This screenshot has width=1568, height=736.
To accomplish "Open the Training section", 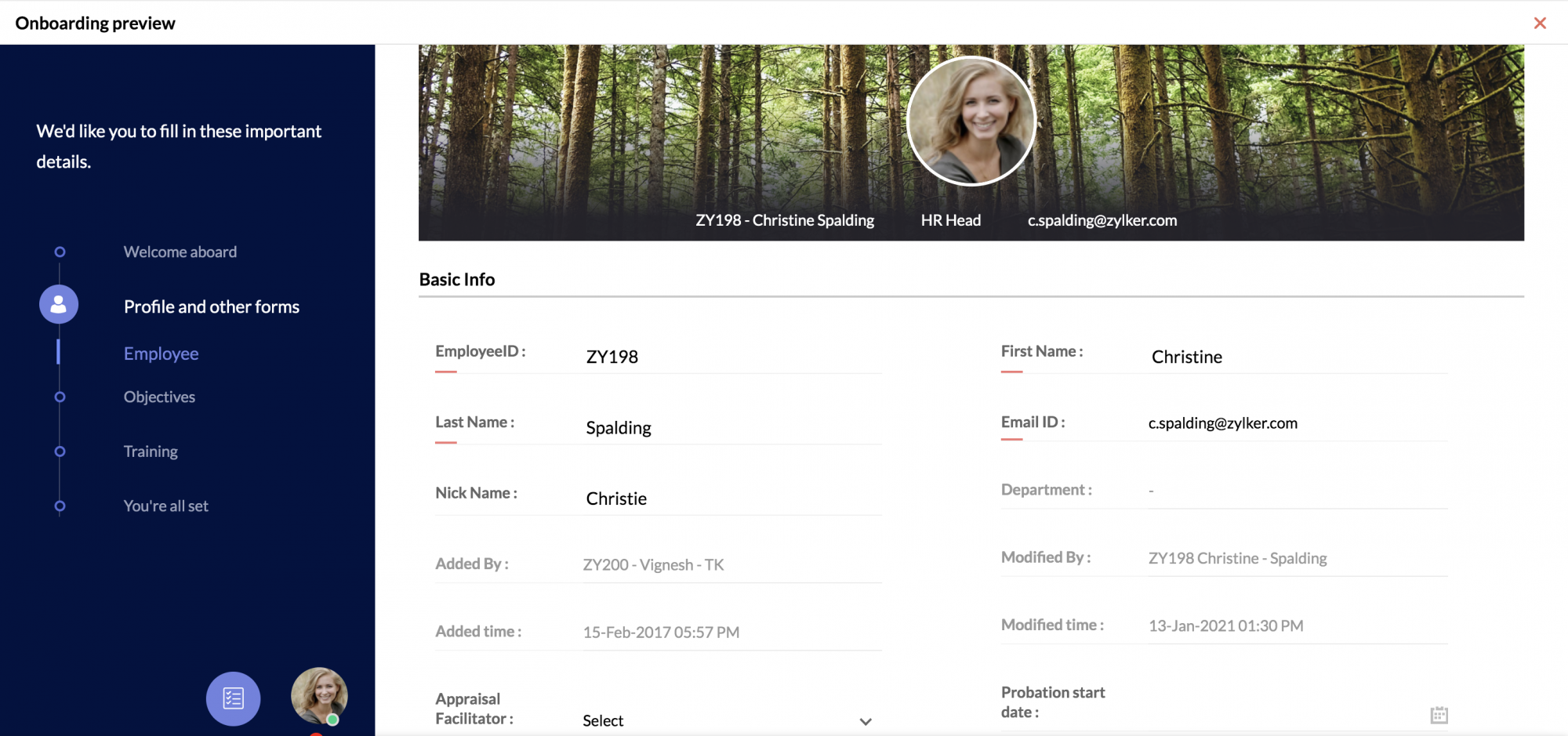I will (x=151, y=451).
